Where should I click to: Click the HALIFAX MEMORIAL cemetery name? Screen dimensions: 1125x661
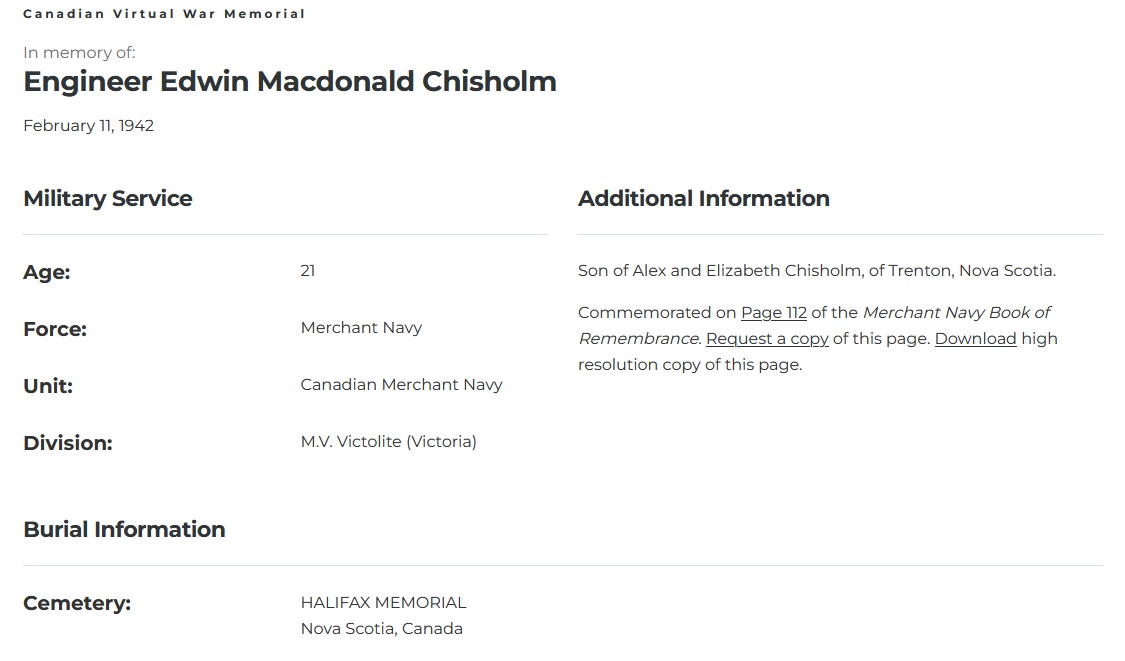(x=383, y=603)
